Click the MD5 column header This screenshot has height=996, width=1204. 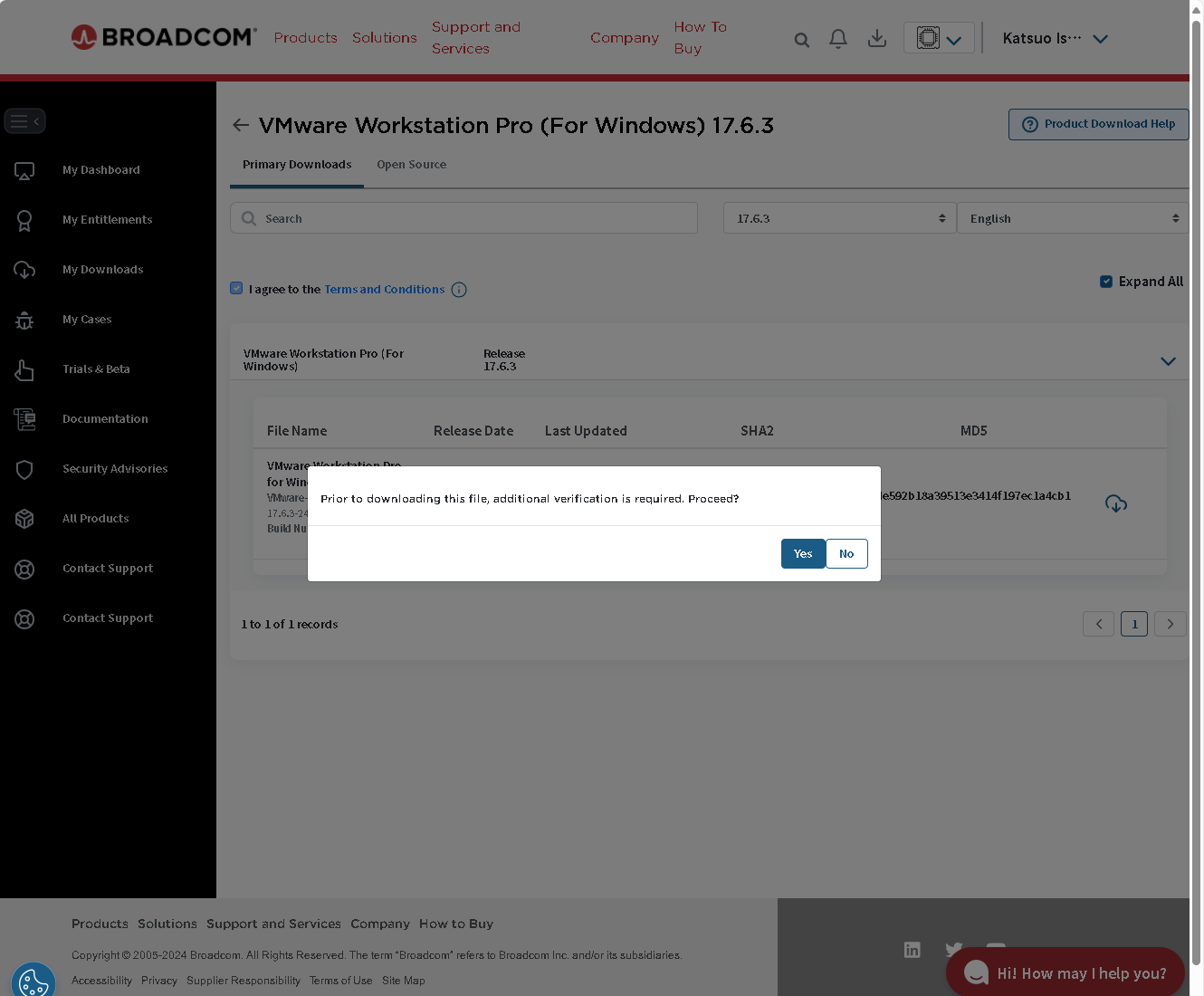point(974,431)
